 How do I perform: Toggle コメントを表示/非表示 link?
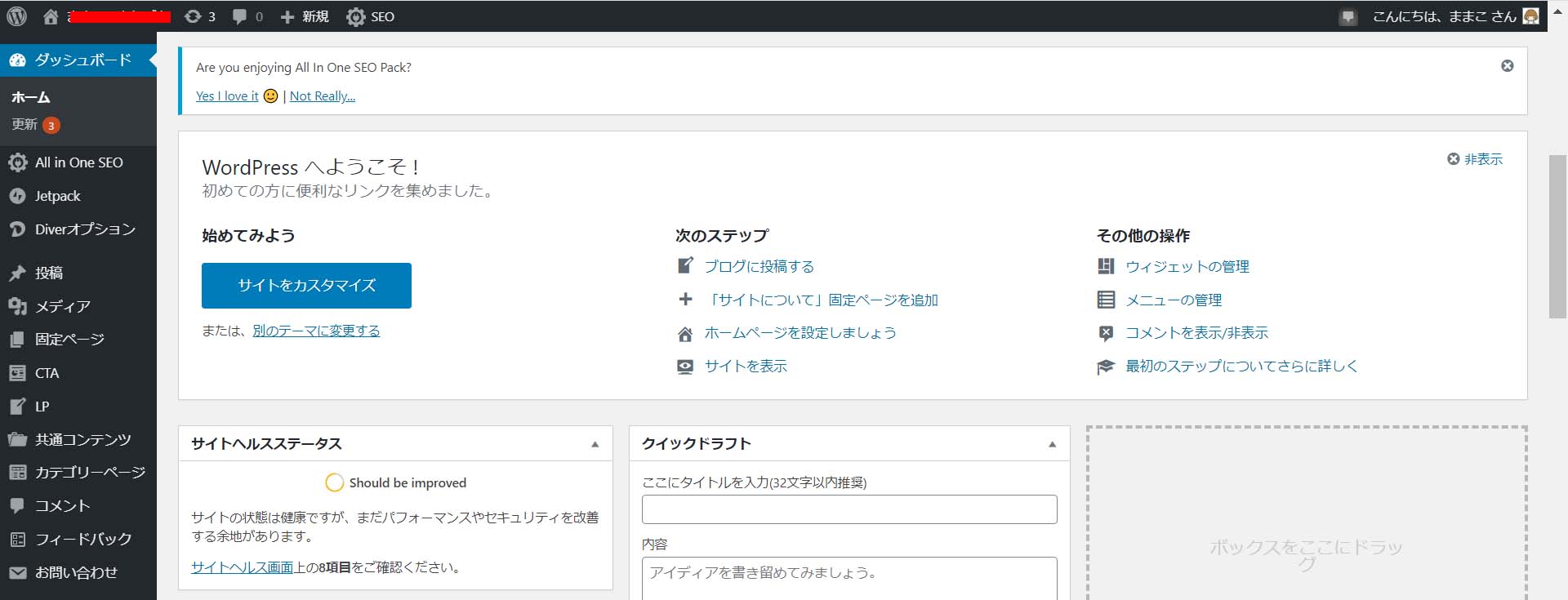coord(1196,333)
